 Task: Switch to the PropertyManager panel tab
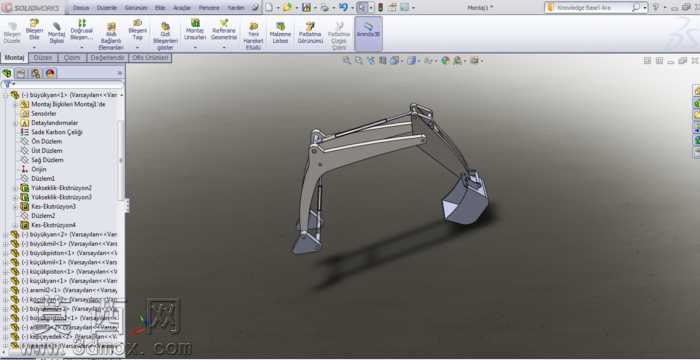21,73
